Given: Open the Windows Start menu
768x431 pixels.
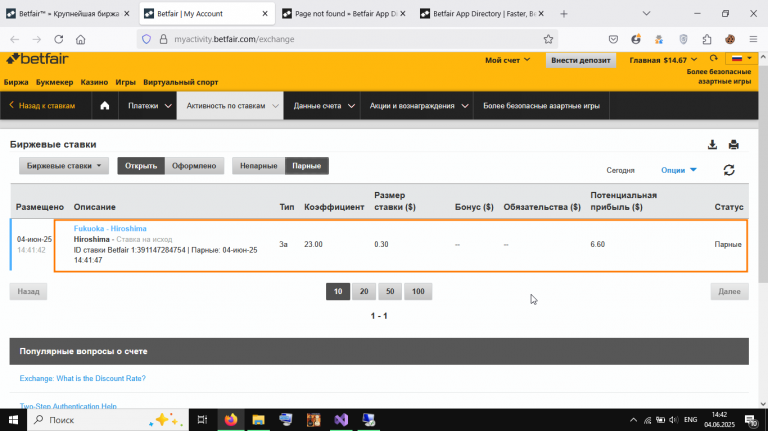Looking at the screenshot, I should point(13,420).
